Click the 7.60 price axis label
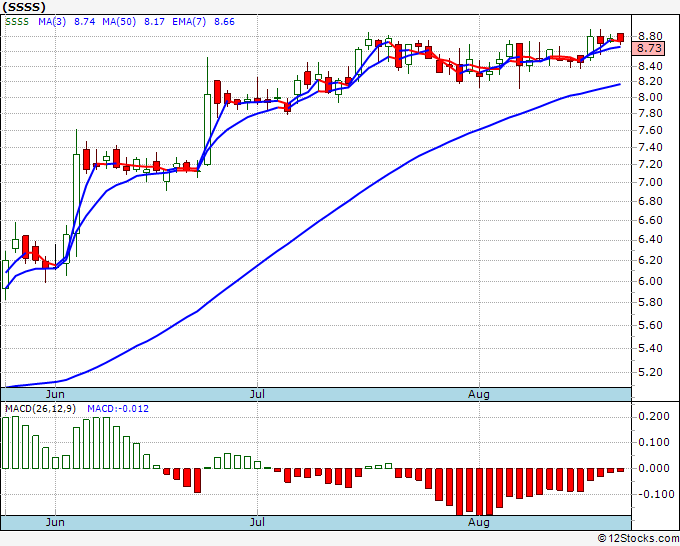The image size is (680, 546). click(650, 130)
